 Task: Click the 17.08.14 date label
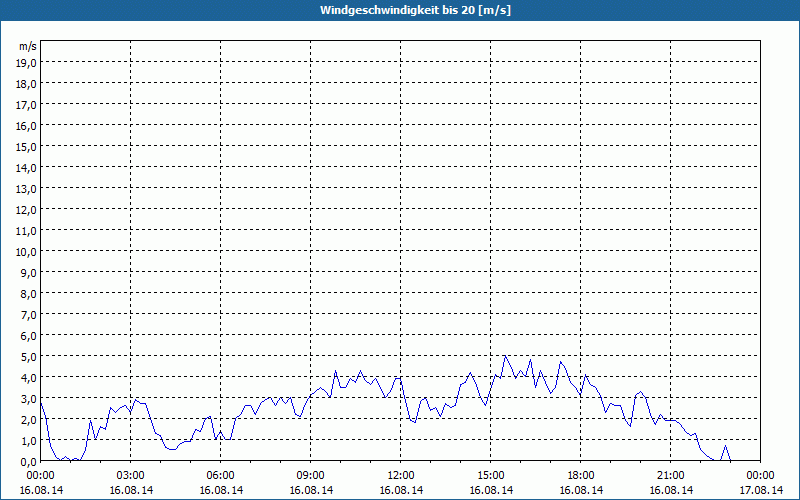761,490
